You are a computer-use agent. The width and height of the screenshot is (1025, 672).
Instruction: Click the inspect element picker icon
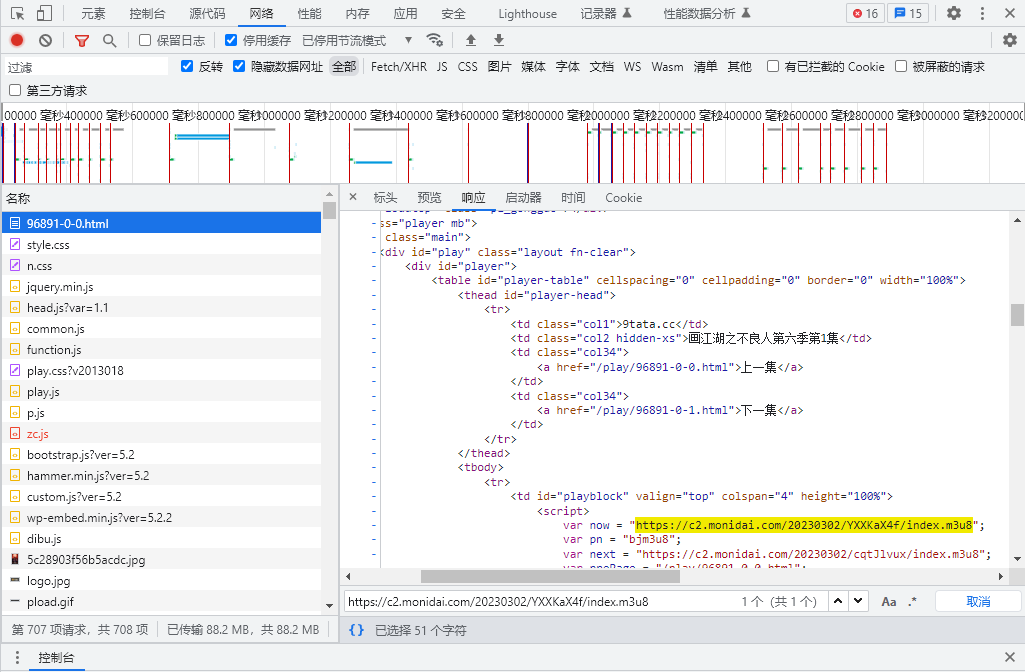click(16, 13)
